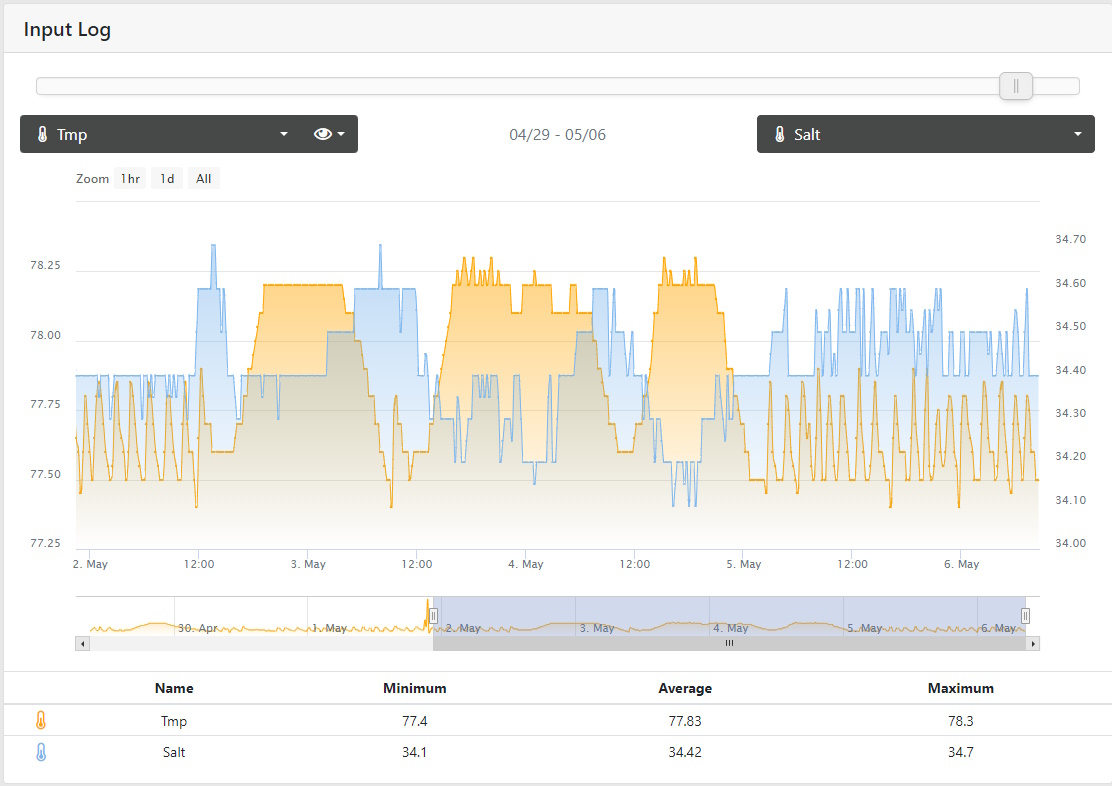The width and height of the screenshot is (1112, 786).
Task: Click the date range slider handle at top
Action: click(1016, 86)
